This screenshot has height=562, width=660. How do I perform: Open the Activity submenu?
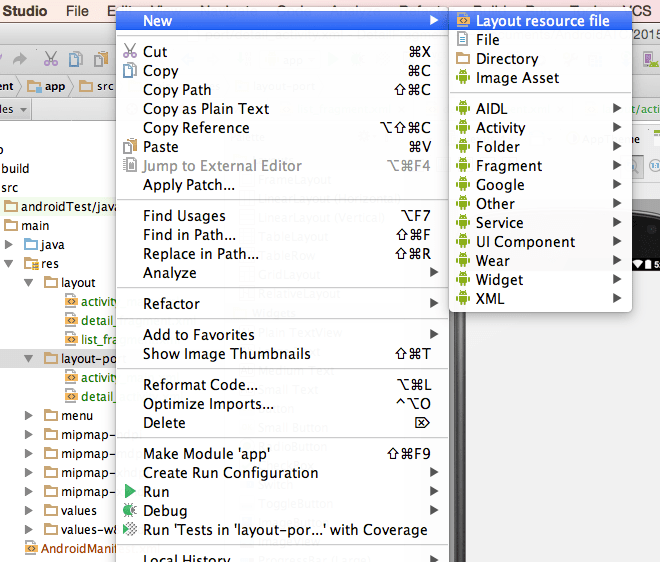(540, 128)
